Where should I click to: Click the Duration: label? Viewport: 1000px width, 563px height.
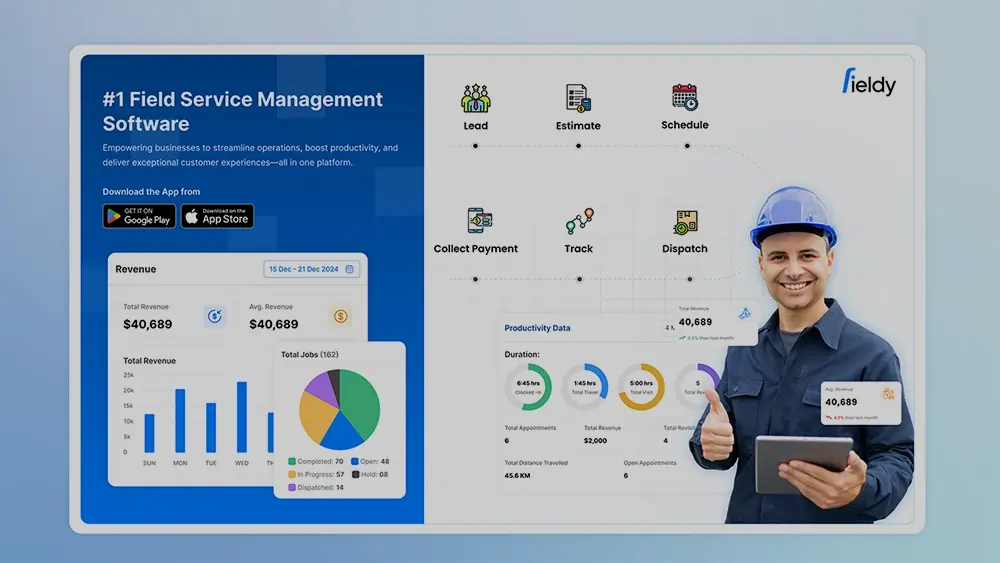(522, 355)
